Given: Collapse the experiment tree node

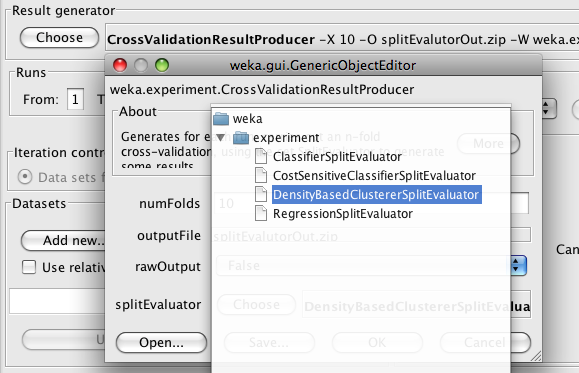Looking at the screenshot, I should click(220, 138).
